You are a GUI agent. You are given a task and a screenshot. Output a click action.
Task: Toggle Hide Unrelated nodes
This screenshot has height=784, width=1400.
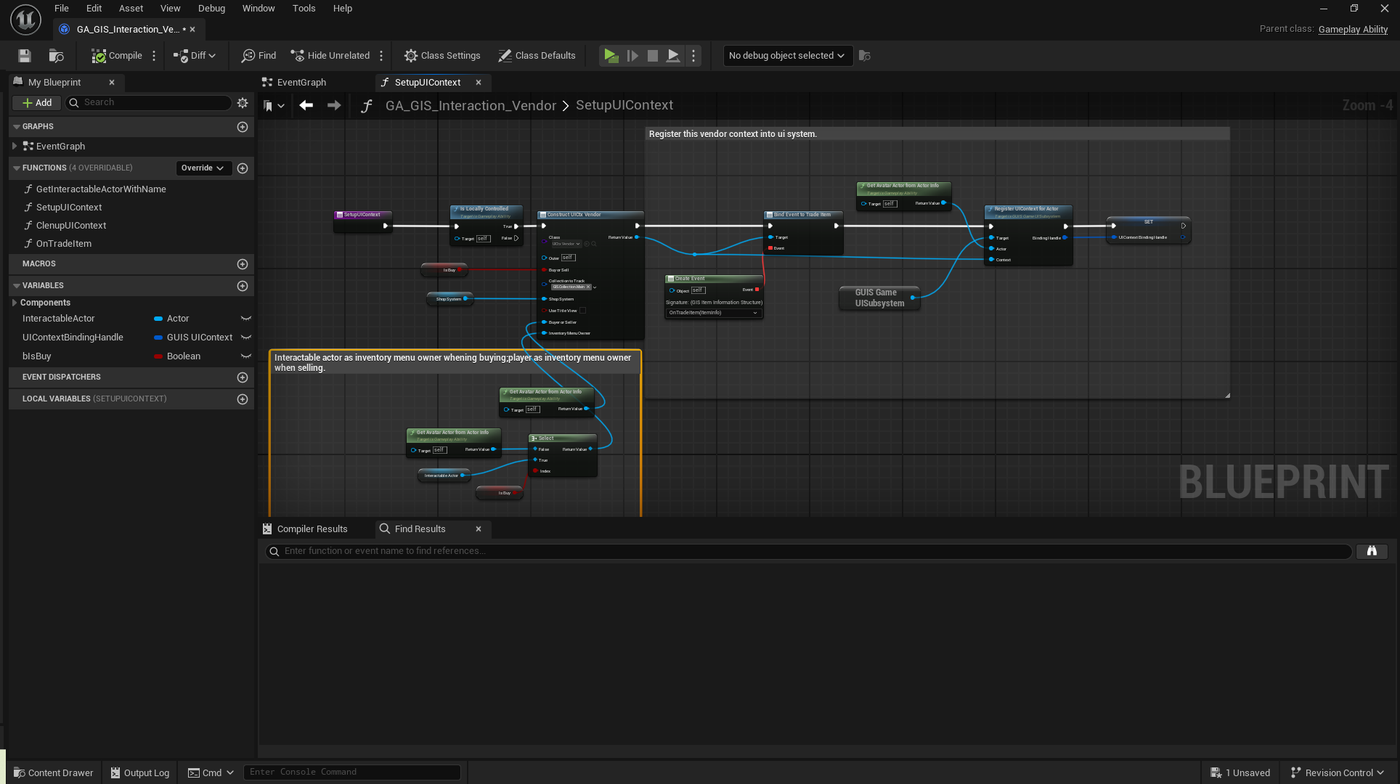coord(330,56)
